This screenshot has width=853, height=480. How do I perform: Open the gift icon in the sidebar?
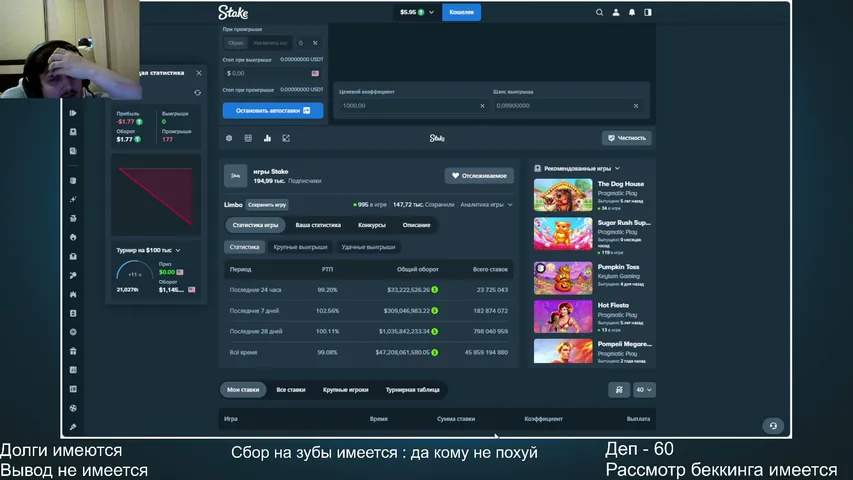pyautogui.click(x=73, y=351)
